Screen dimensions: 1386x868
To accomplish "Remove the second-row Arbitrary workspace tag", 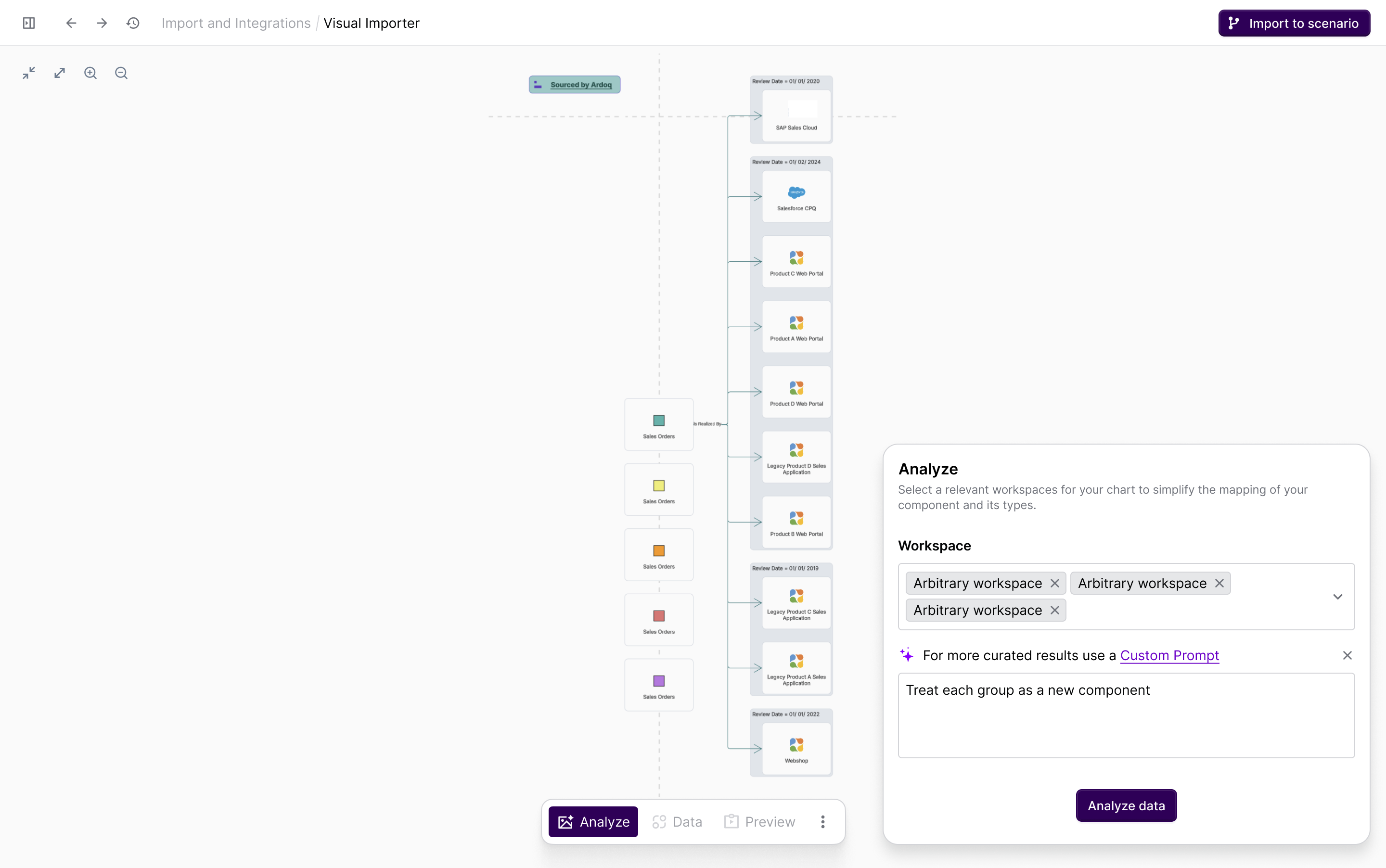I will [x=1055, y=610].
